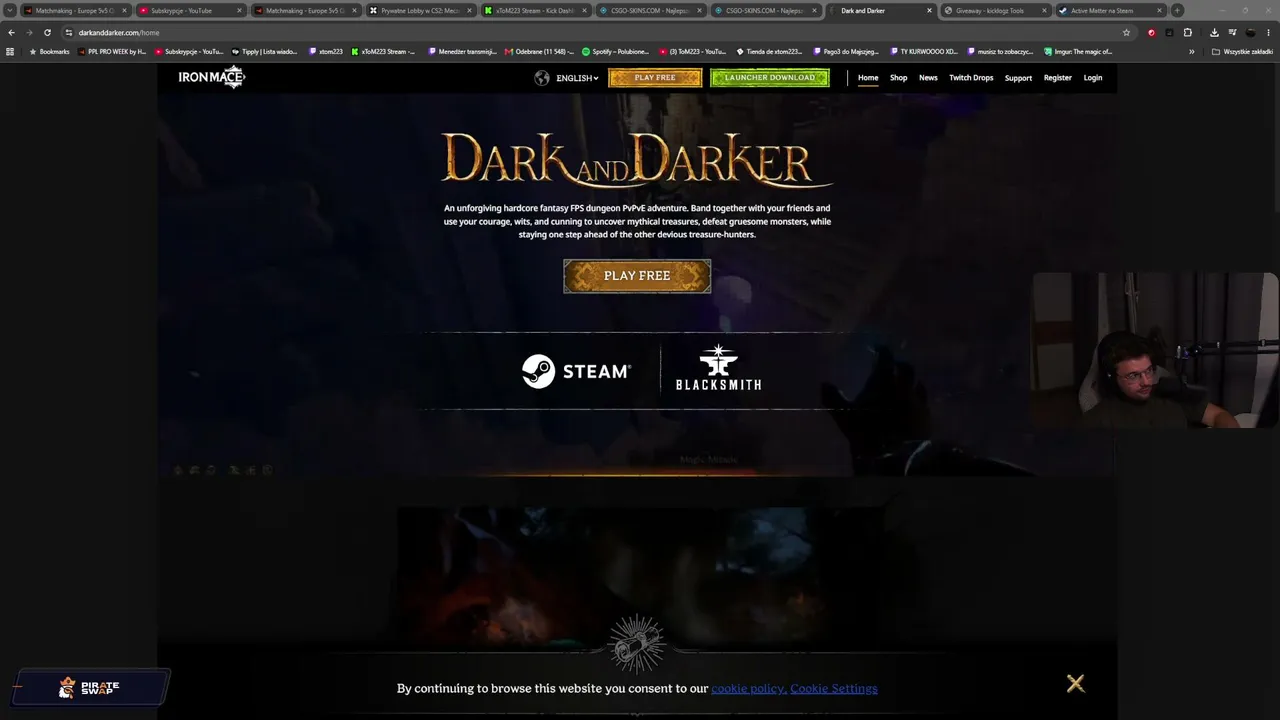Open the Bookmarks bookmark folder
Image resolution: width=1280 pixels, height=720 pixels.
[x=50, y=52]
